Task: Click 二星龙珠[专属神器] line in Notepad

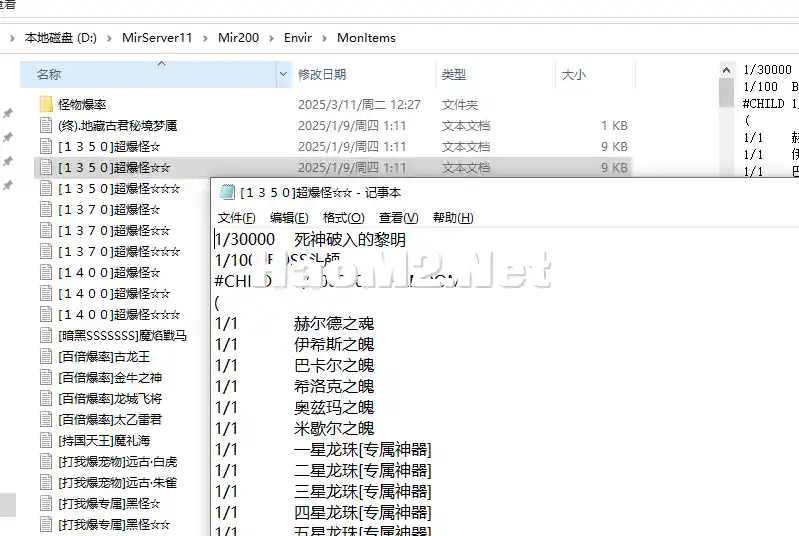Action: 362,470
